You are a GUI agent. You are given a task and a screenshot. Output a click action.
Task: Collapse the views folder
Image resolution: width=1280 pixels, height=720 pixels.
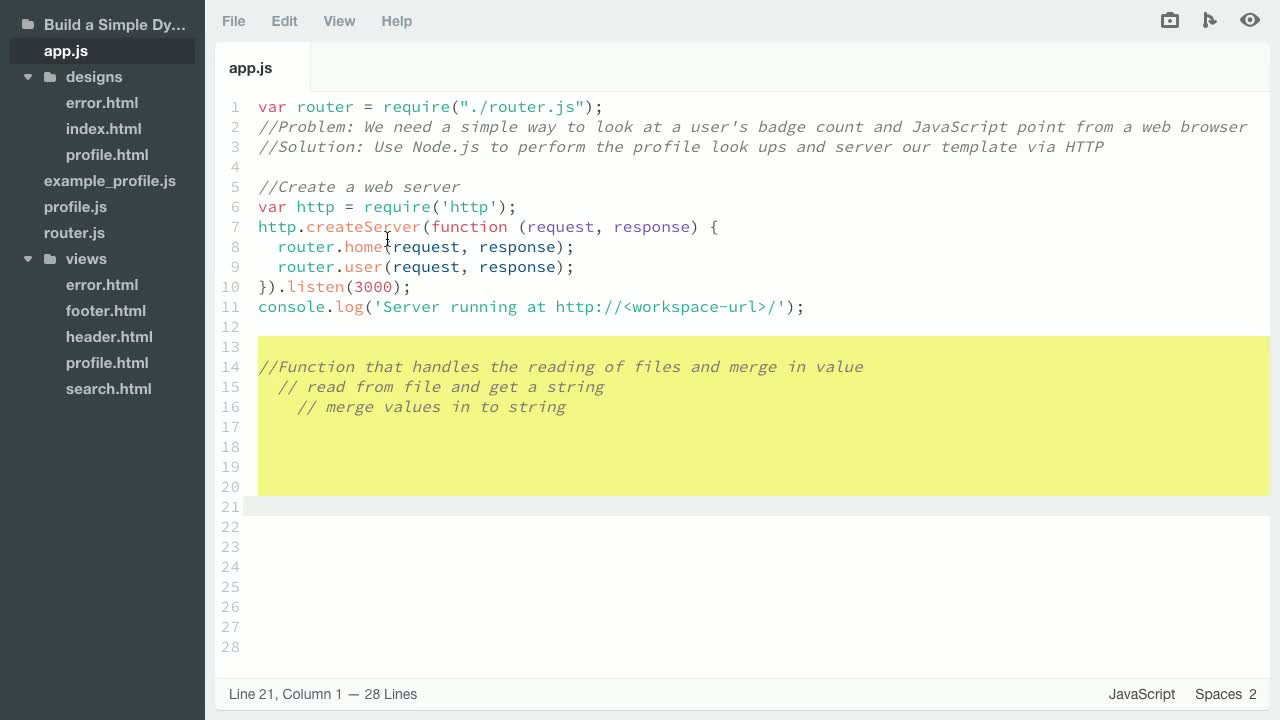[27, 259]
